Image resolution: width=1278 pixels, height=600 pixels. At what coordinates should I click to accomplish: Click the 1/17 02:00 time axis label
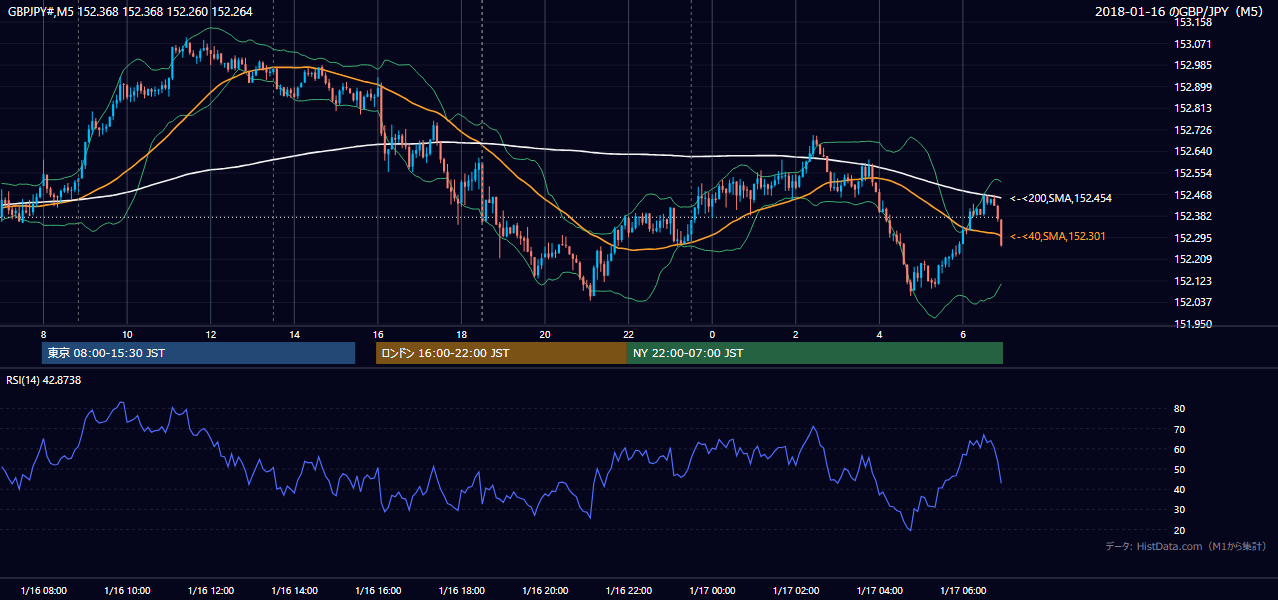(796, 591)
